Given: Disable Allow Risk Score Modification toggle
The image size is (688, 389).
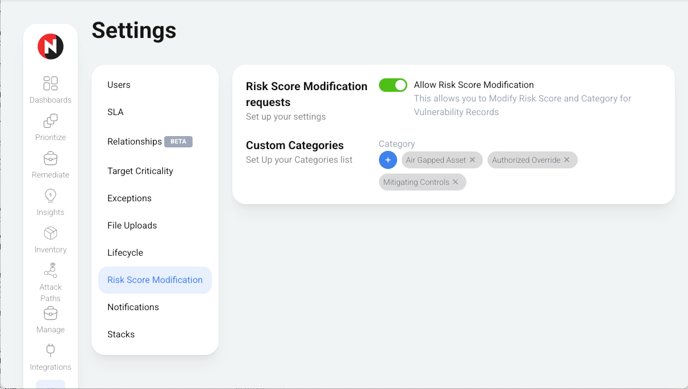Looking at the screenshot, I should [x=393, y=85].
